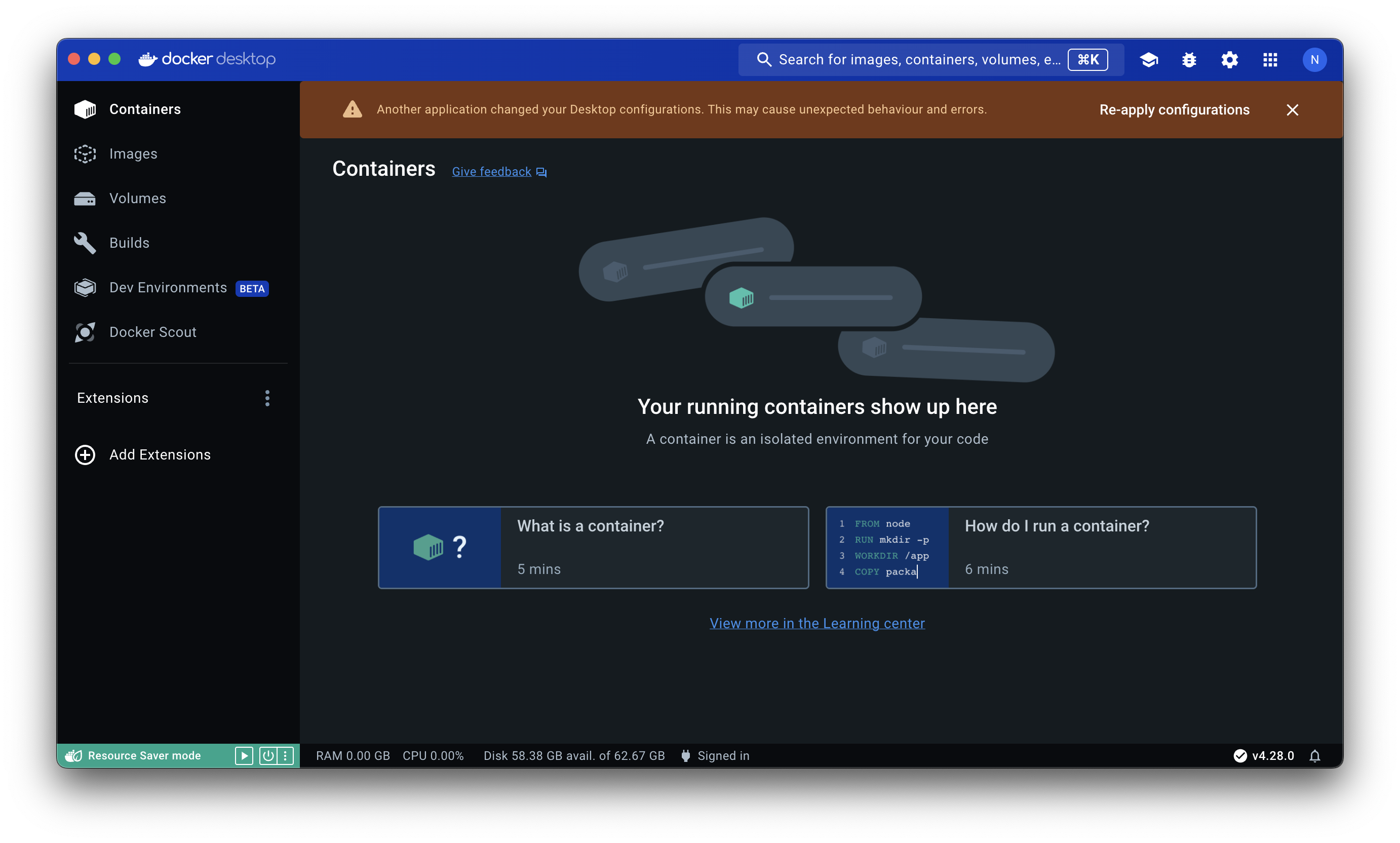Click 'Your running containers show up here' heading
Image resolution: width=1400 pixels, height=843 pixels.
pos(816,407)
